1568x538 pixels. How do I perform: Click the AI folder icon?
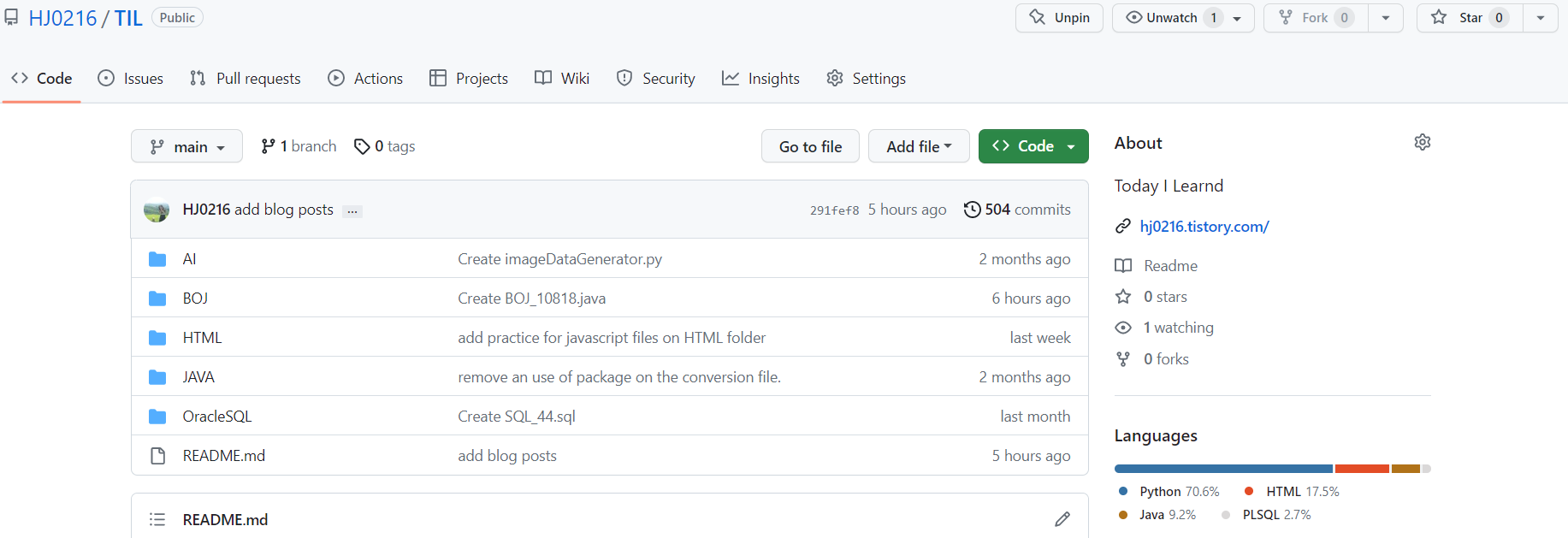[x=157, y=259]
